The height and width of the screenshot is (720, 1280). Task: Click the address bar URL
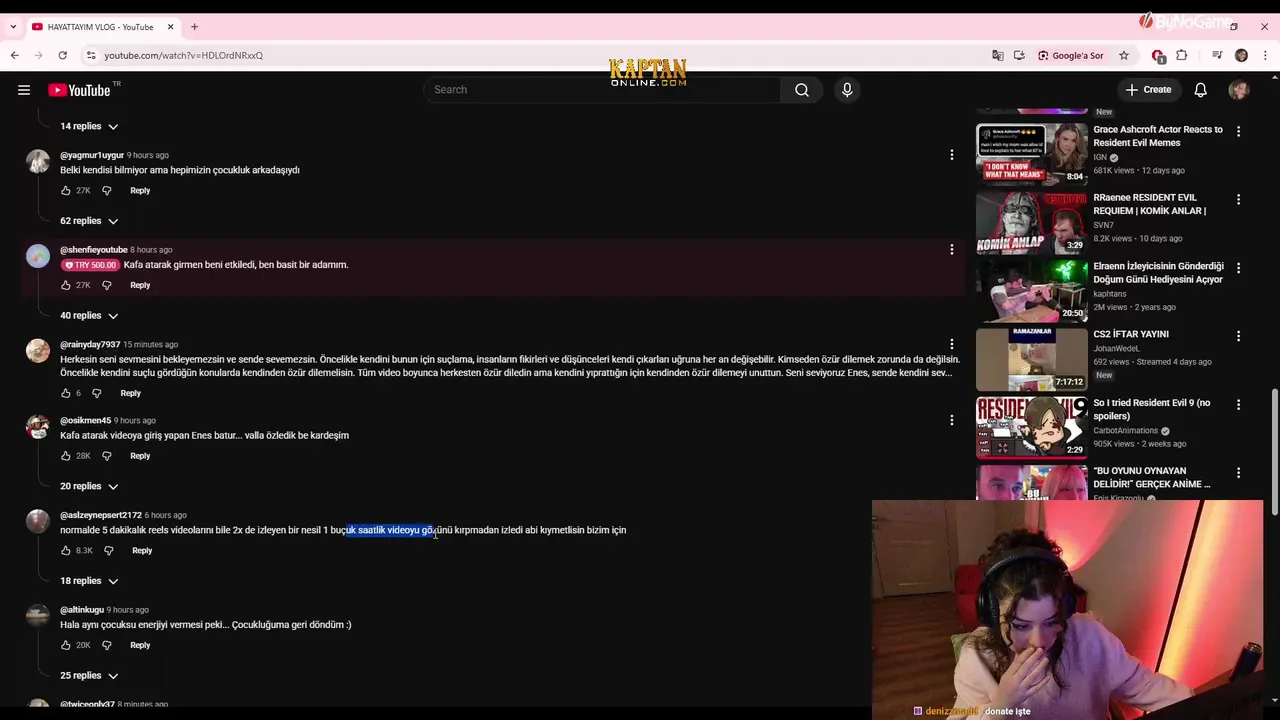click(x=183, y=55)
